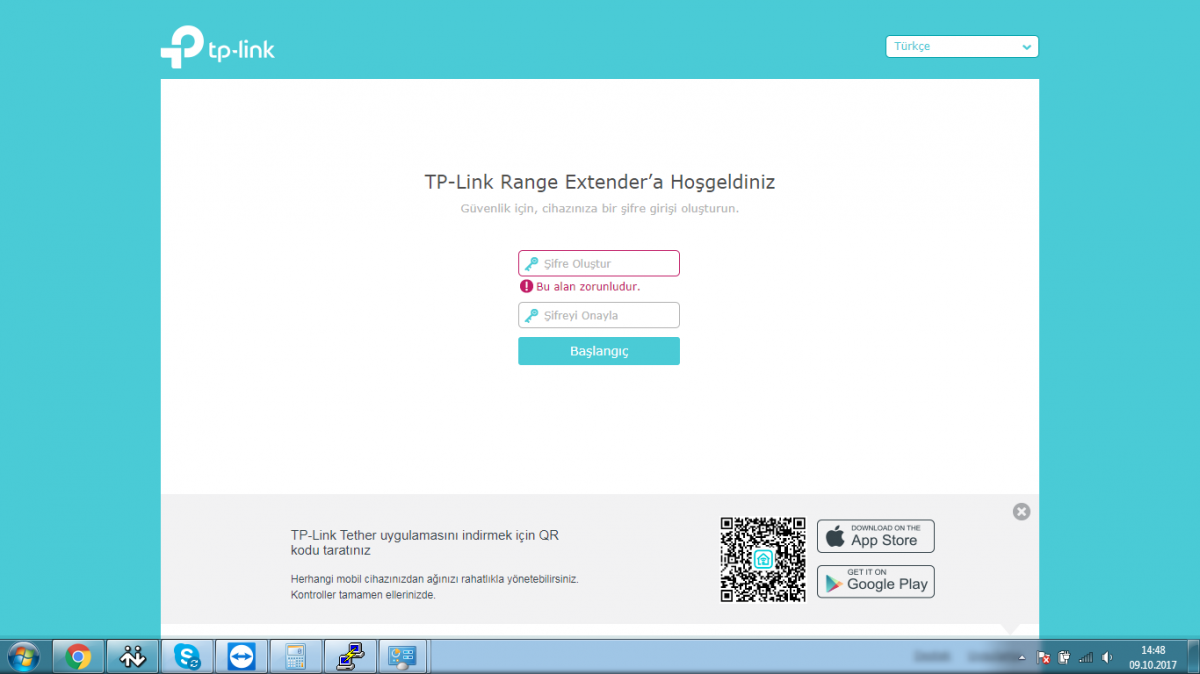
Task: Open Skype from the taskbar
Action: click(x=187, y=657)
